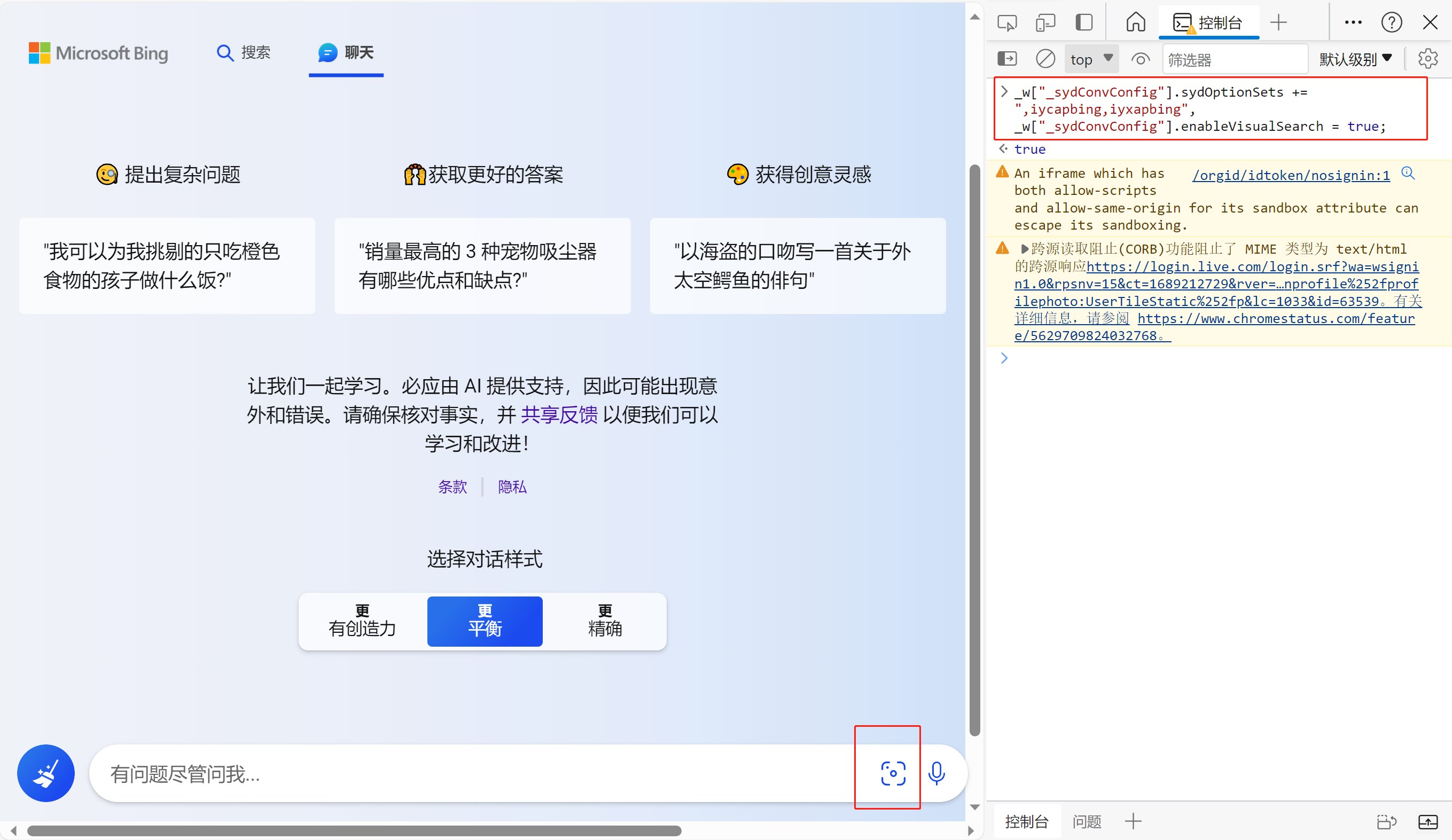Image resolution: width=1452 pixels, height=840 pixels.
Task: Choose 更有创造力 conversation style
Action: (x=362, y=621)
